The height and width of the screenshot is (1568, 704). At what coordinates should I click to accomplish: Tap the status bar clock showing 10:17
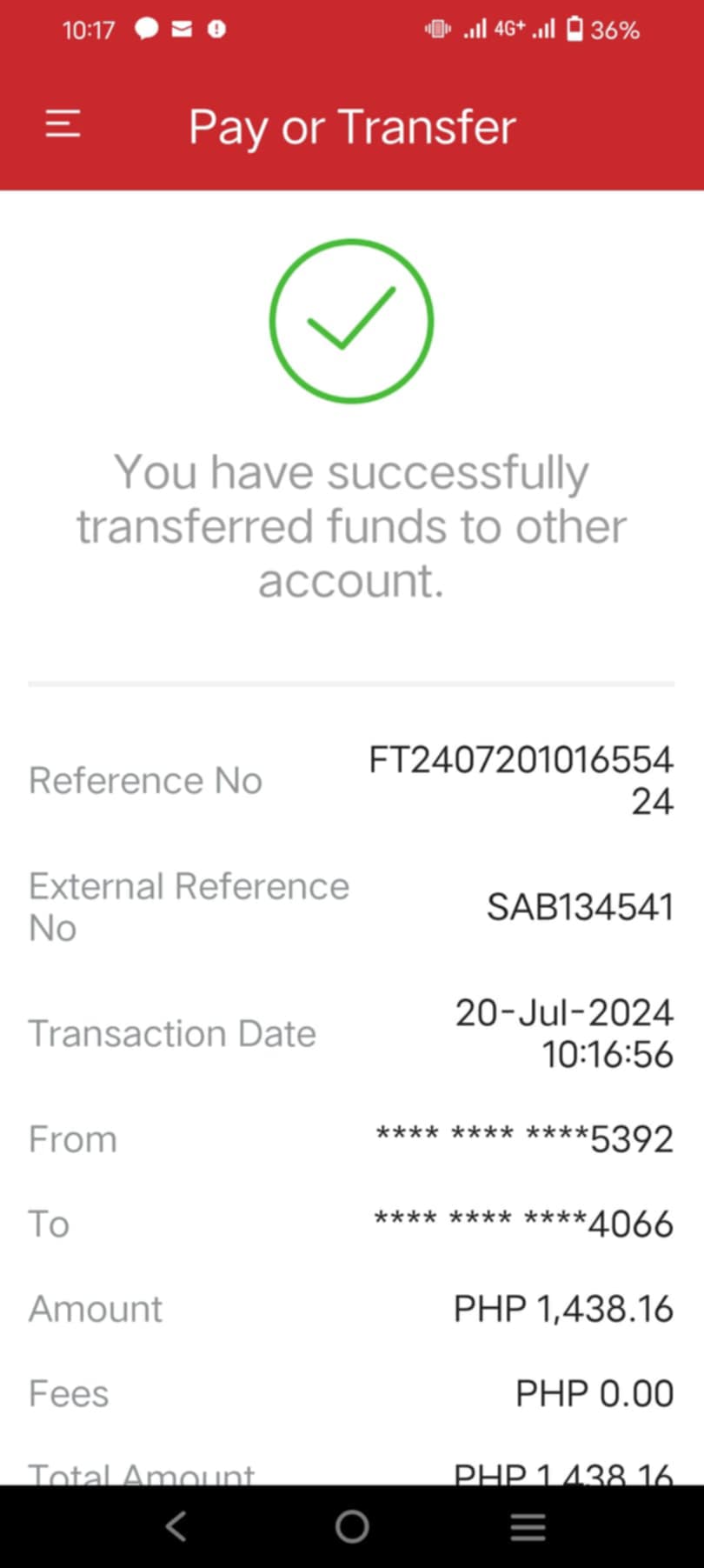[88, 30]
